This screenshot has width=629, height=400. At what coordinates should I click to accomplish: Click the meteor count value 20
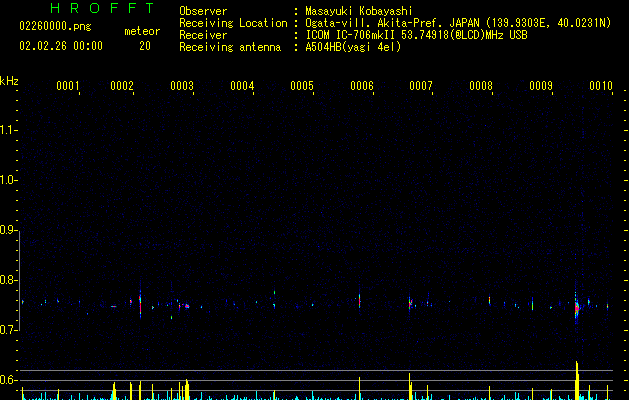[145, 46]
